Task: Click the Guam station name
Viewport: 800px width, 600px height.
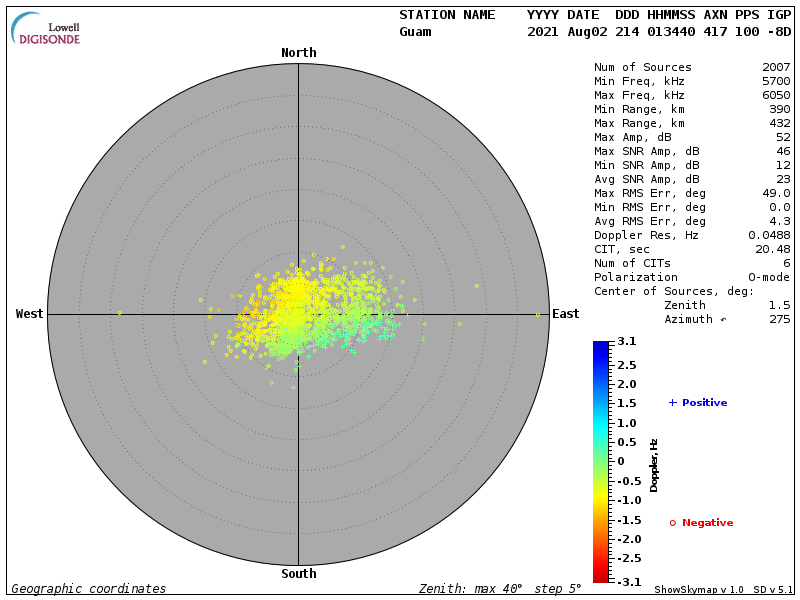Action: (x=415, y=32)
